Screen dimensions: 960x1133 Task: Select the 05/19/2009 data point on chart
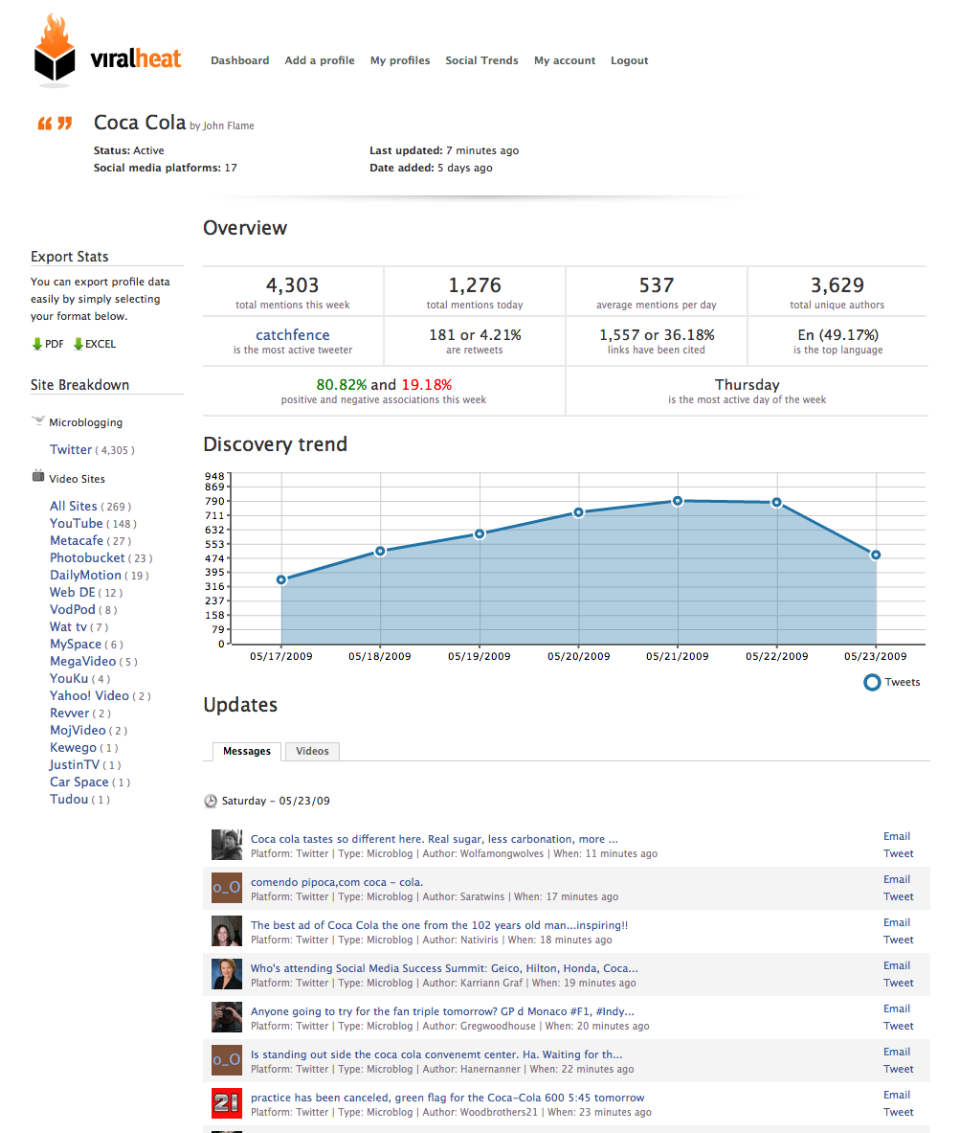pyautogui.click(x=480, y=534)
